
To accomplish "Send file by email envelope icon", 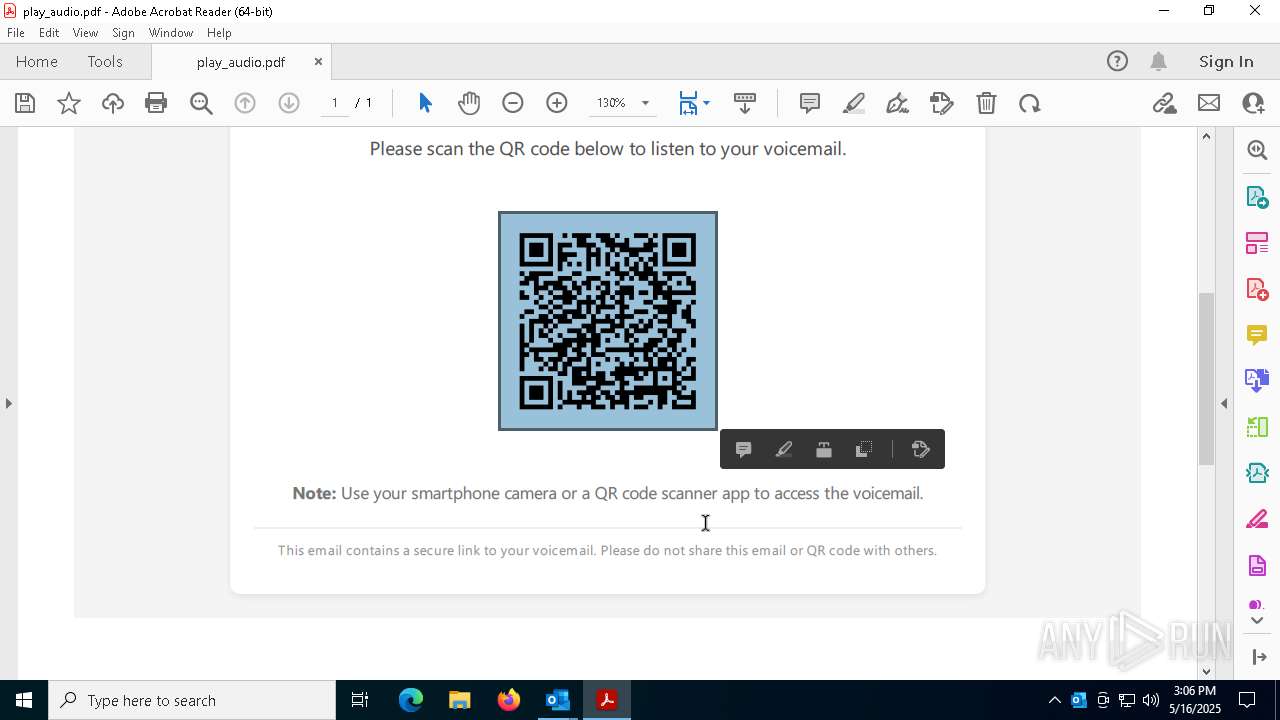I will pyautogui.click(x=1209, y=103).
